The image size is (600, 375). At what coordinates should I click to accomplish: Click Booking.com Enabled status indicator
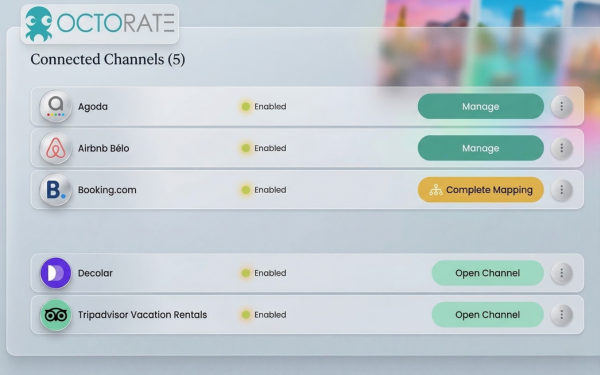click(x=264, y=190)
